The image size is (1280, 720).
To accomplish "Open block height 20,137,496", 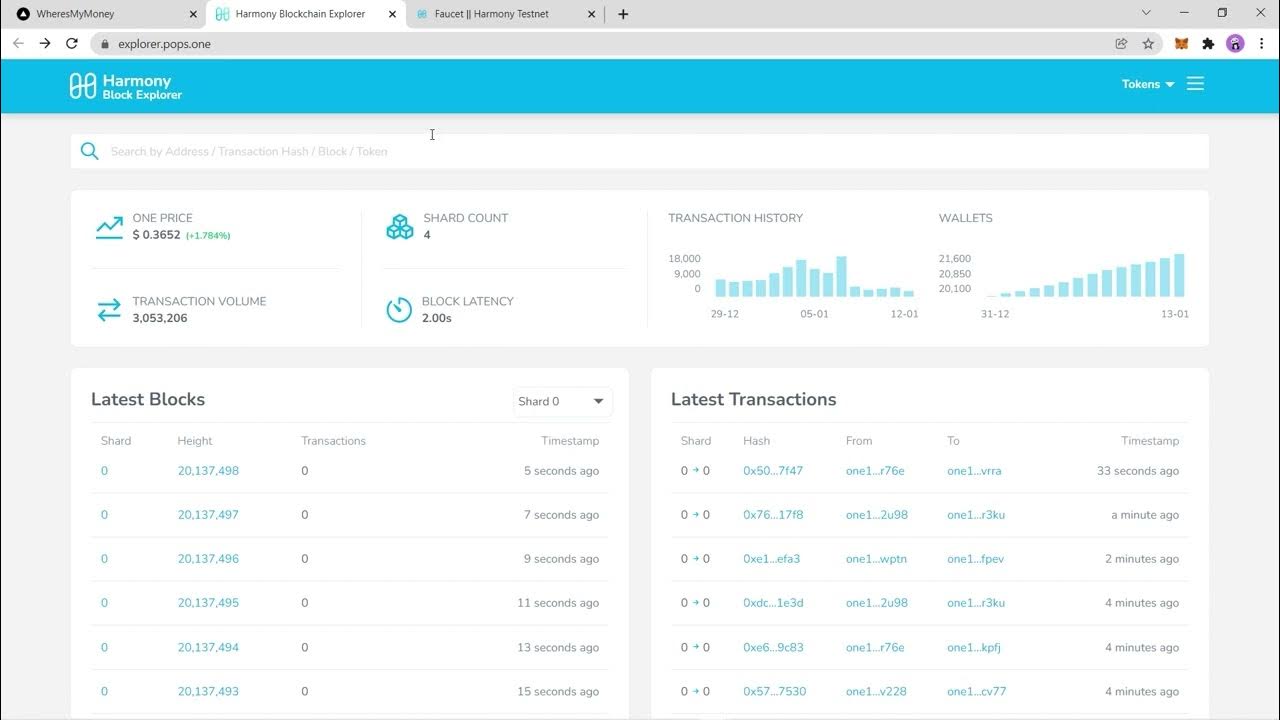I will click(208, 559).
